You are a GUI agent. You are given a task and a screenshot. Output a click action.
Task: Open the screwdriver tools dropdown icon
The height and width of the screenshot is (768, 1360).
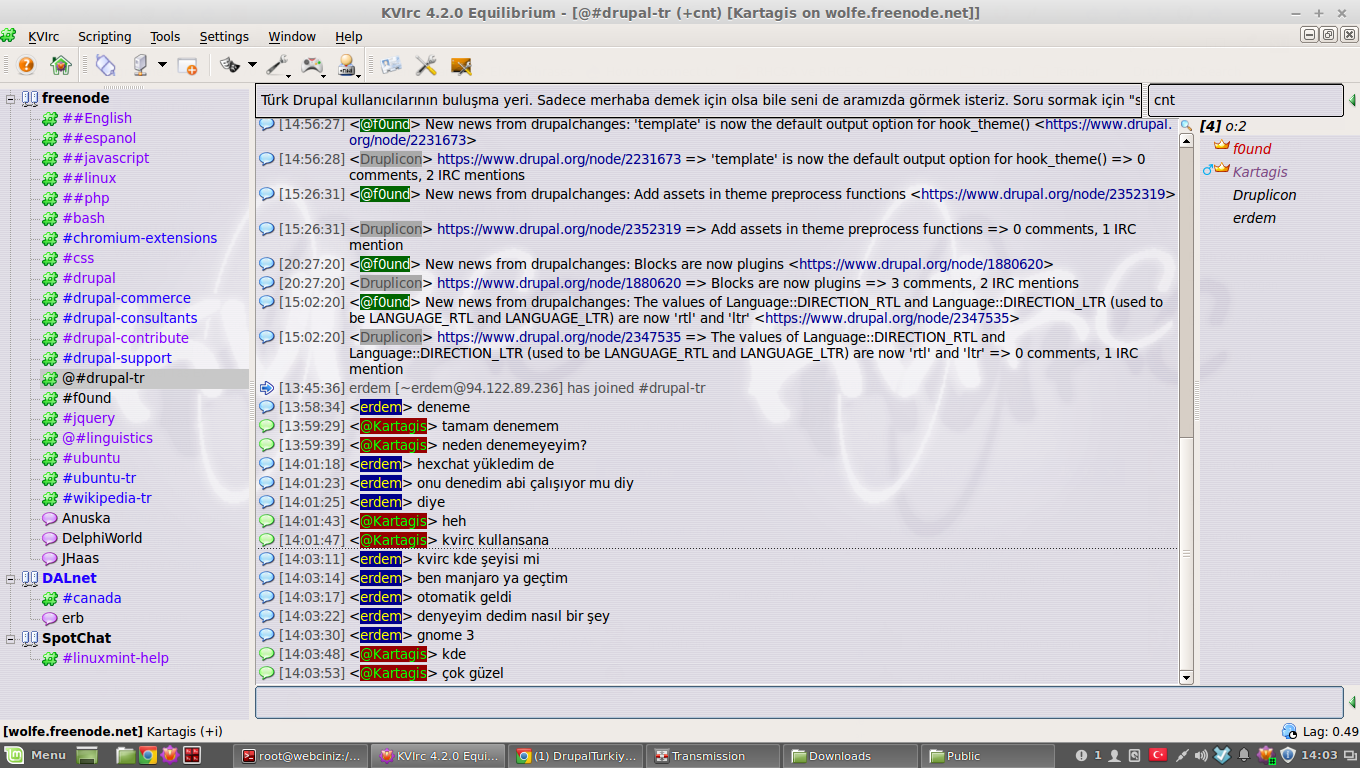point(278,66)
